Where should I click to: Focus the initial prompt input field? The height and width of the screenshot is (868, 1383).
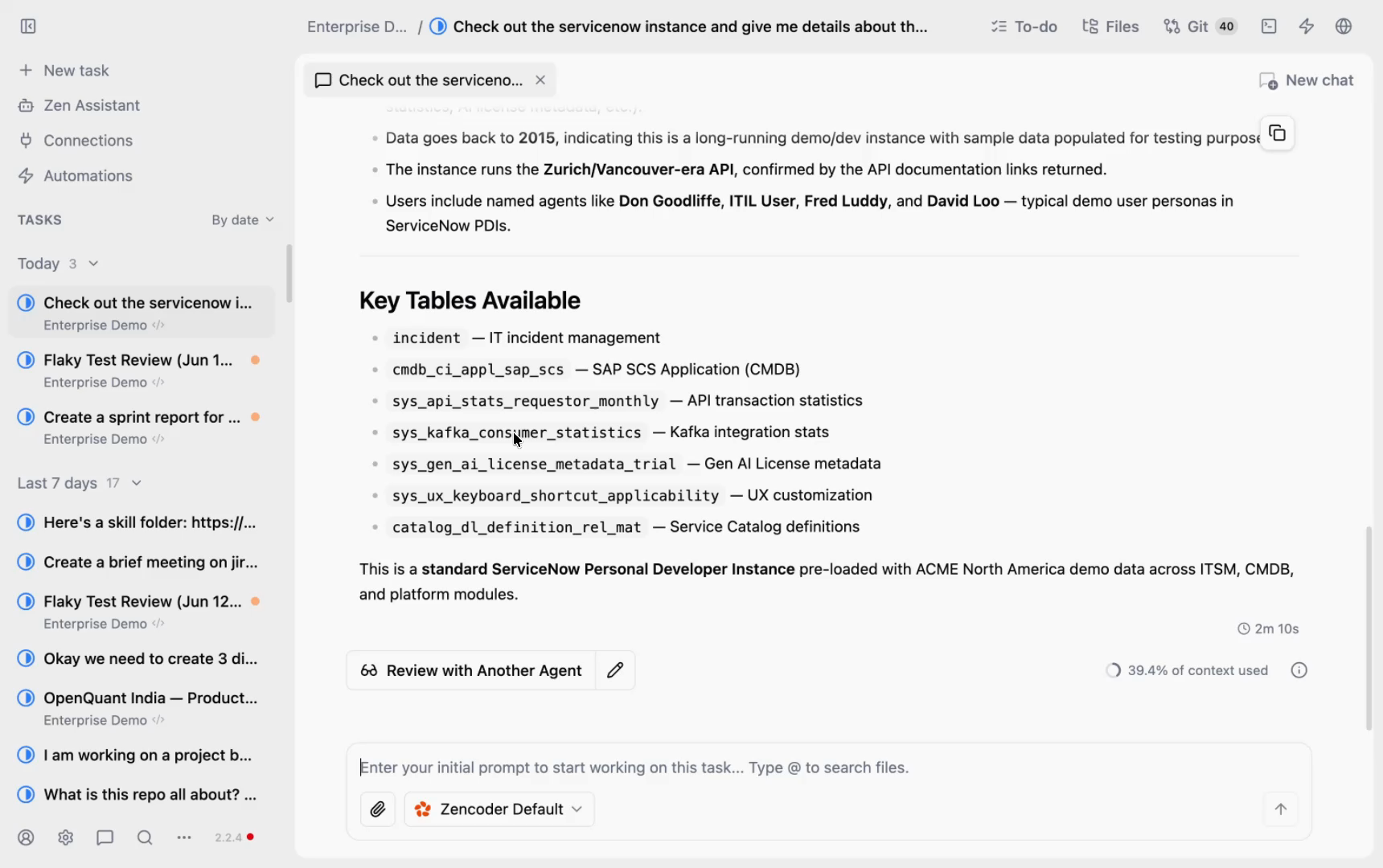828,768
